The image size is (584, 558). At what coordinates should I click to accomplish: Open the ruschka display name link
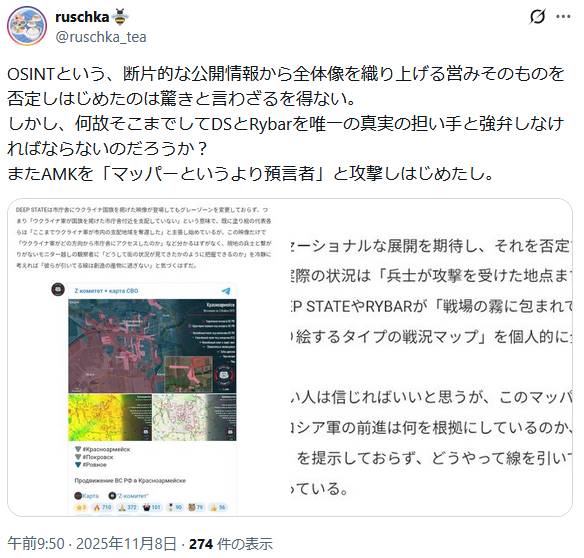coord(82,17)
